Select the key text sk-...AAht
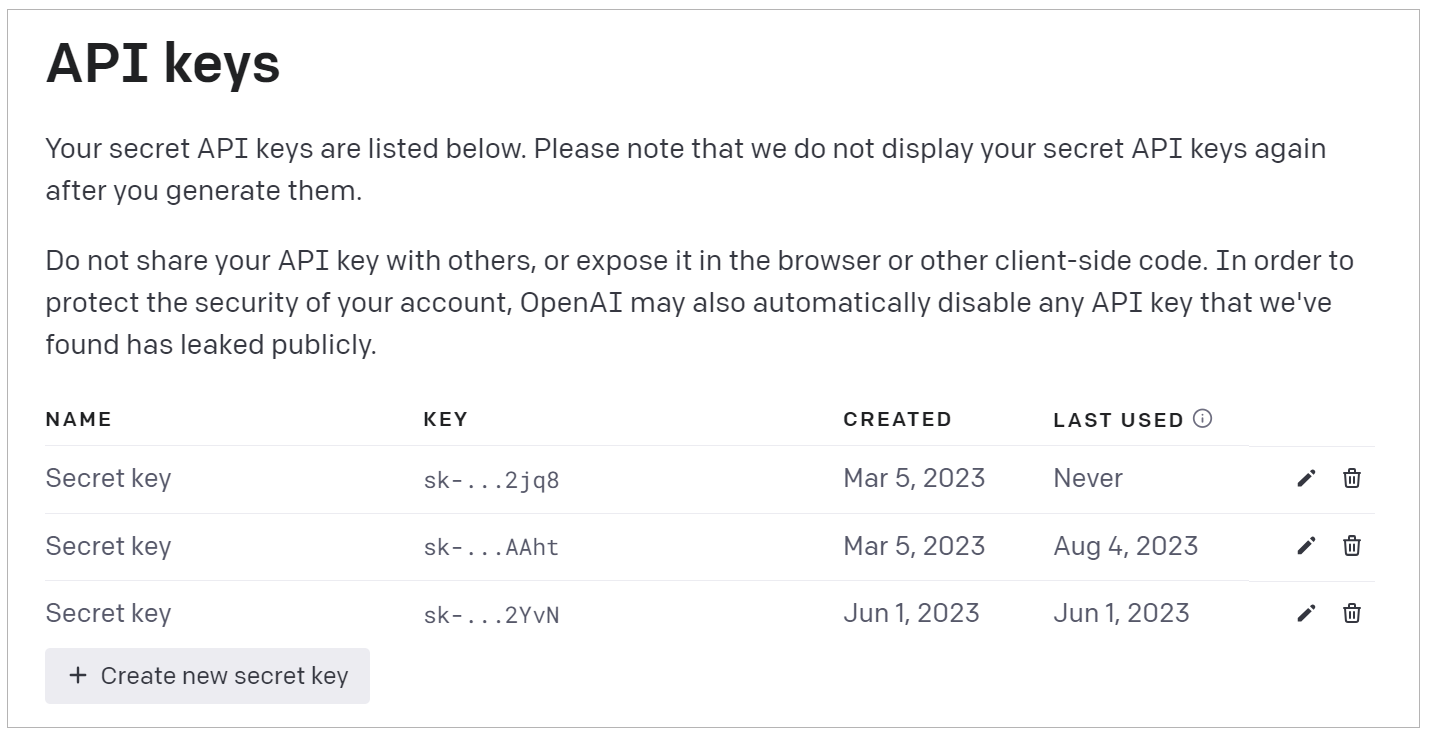The height and width of the screenshot is (737, 1429). [x=491, y=547]
